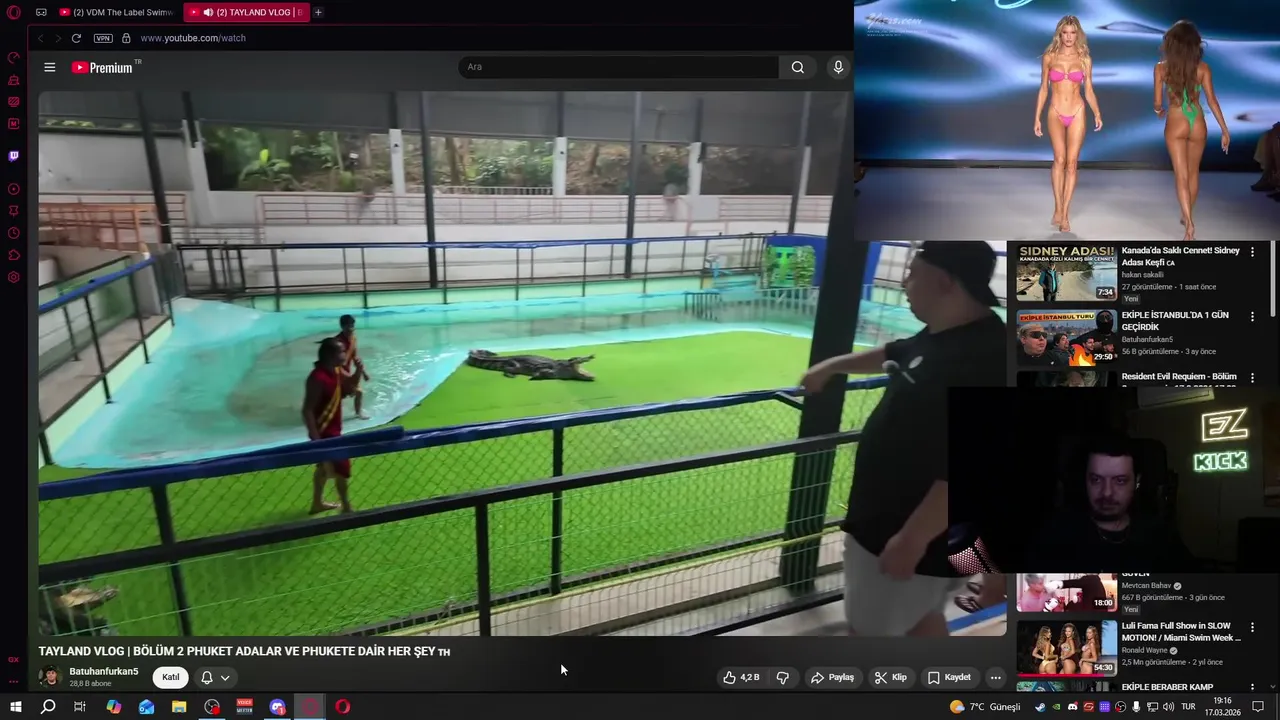Open Settings gear in Opera sidebar
This screenshot has width=1280, height=720.
(x=14, y=277)
